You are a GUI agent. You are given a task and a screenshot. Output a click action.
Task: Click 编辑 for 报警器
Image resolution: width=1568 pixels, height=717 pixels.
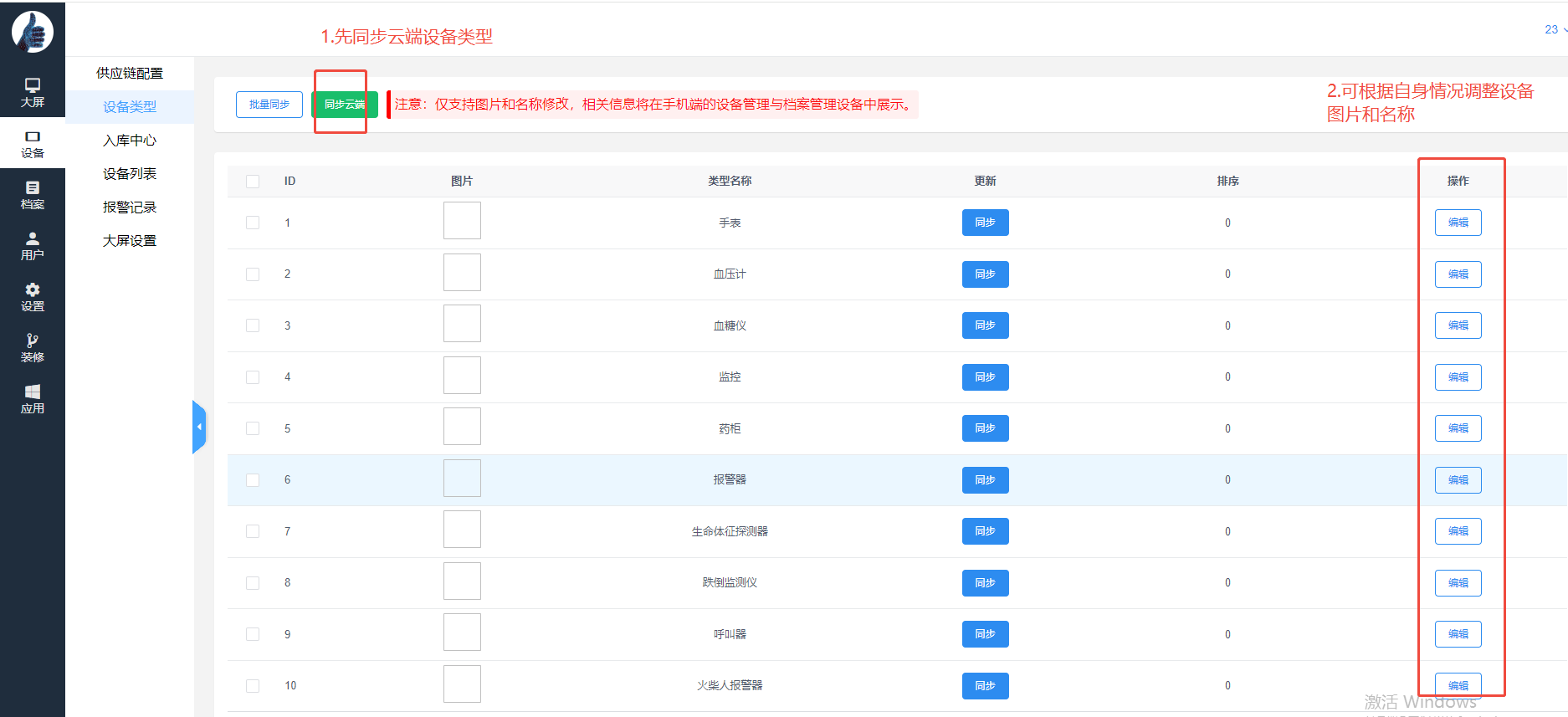coord(1458,479)
